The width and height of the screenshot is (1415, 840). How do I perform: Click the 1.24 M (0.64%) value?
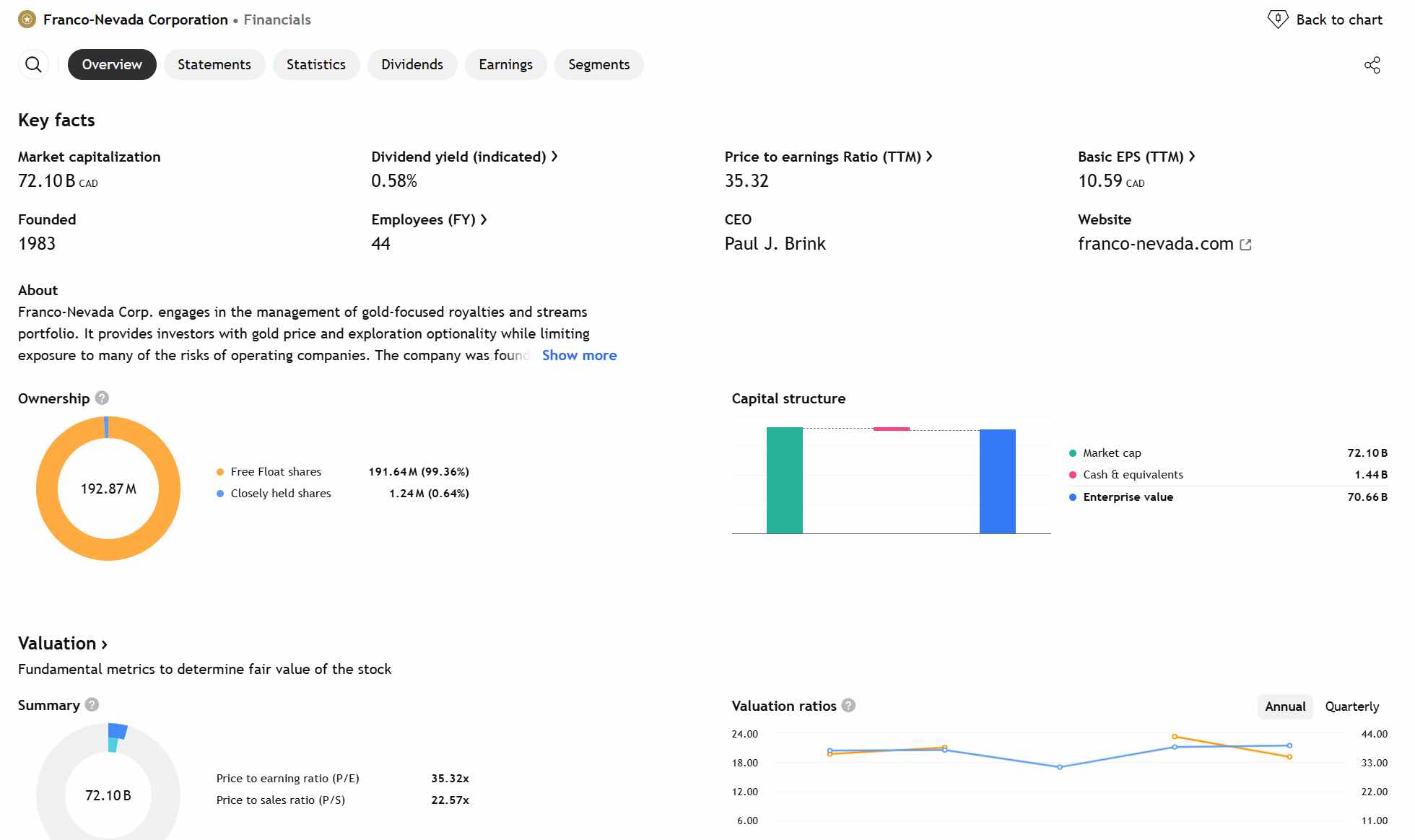429,494
